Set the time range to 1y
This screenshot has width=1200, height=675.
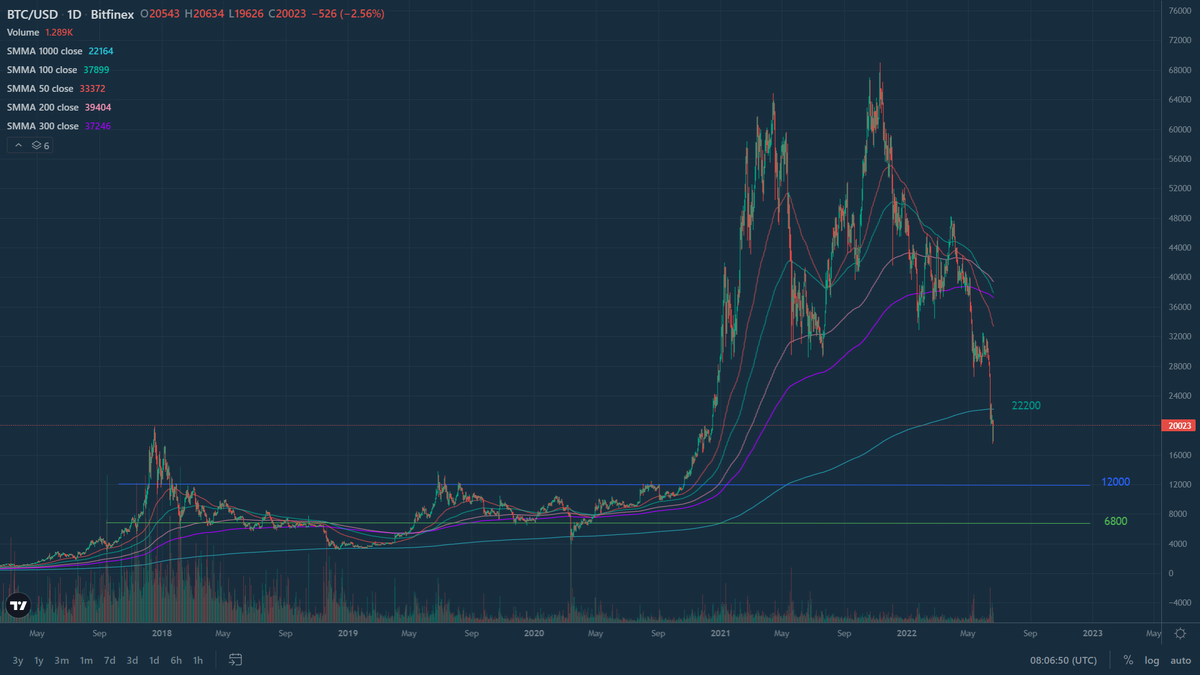coord(39,661)
